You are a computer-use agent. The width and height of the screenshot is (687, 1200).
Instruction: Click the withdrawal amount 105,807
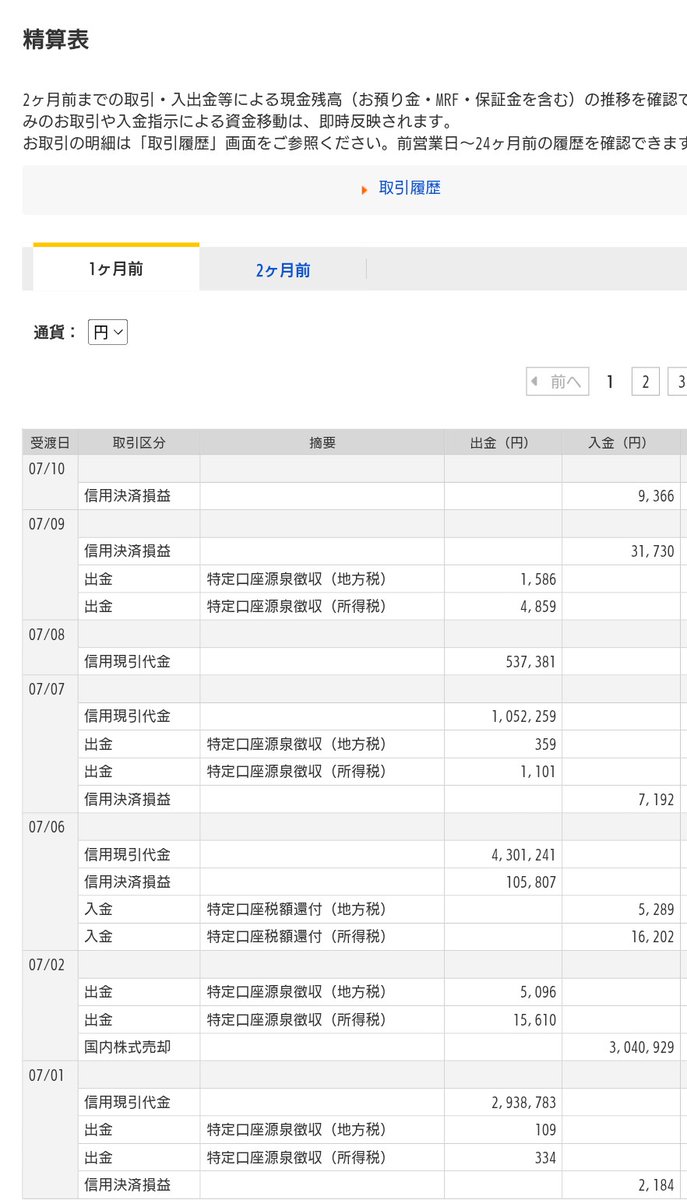(531, 883)
